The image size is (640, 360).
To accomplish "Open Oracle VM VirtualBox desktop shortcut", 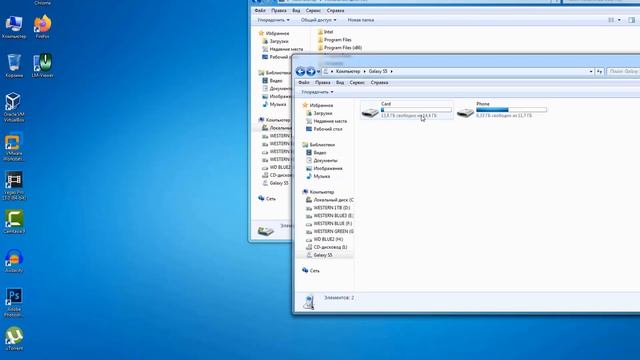I will (14, 107).
